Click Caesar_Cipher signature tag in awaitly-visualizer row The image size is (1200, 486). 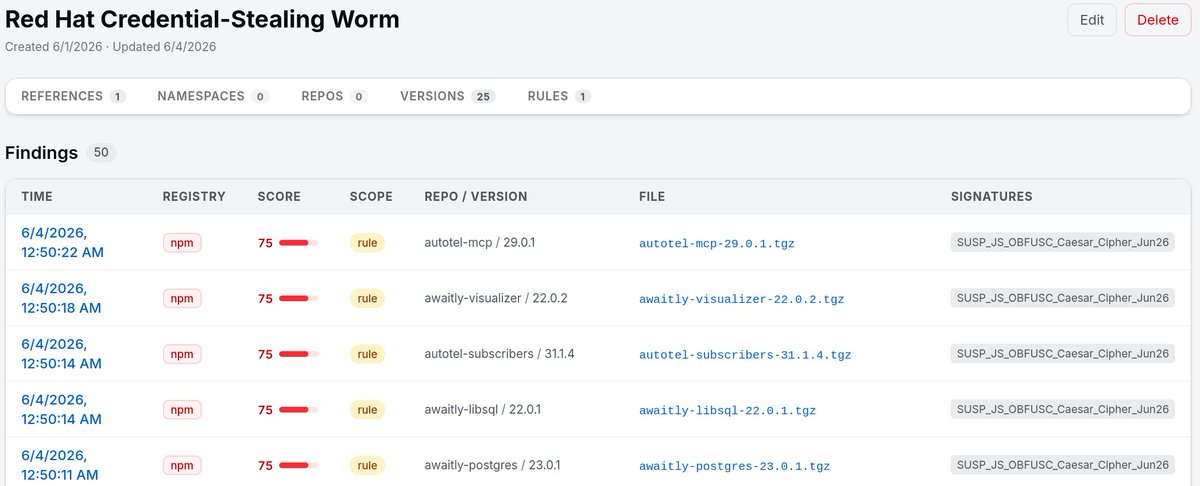[1063, 298]
